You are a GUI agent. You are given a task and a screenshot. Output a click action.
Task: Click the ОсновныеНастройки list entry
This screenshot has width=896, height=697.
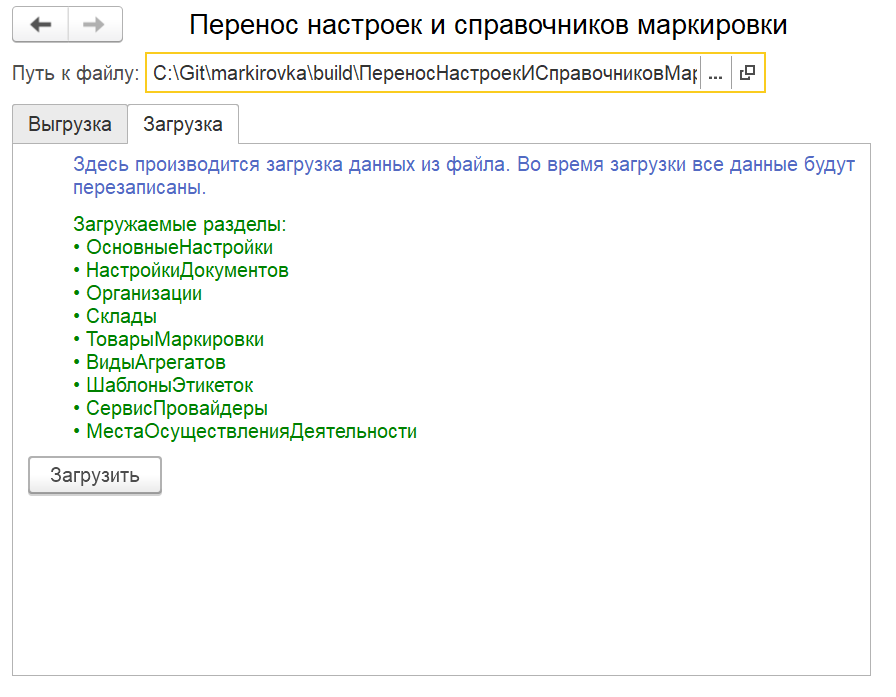tap(179, 247)
